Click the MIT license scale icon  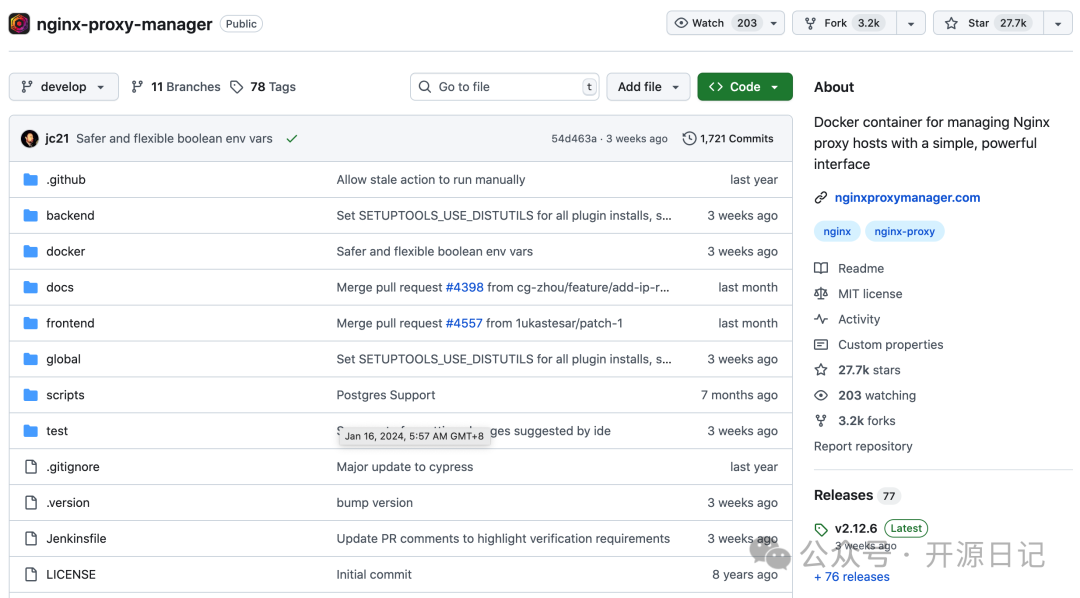(x=821, y=294)
